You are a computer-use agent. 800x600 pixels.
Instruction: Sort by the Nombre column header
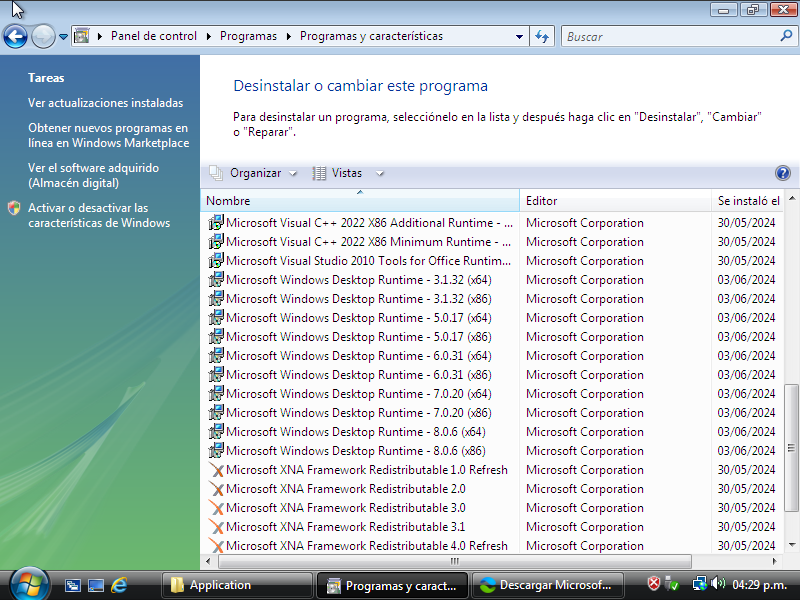pos(360,201)
